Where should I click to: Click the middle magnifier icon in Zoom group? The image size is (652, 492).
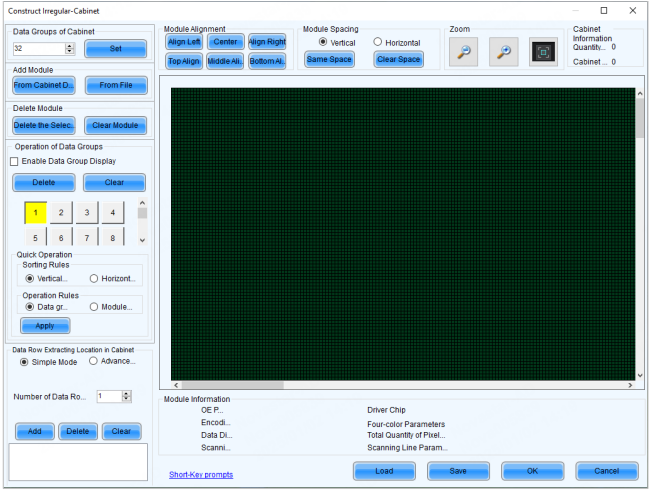[x=503, y=53]
